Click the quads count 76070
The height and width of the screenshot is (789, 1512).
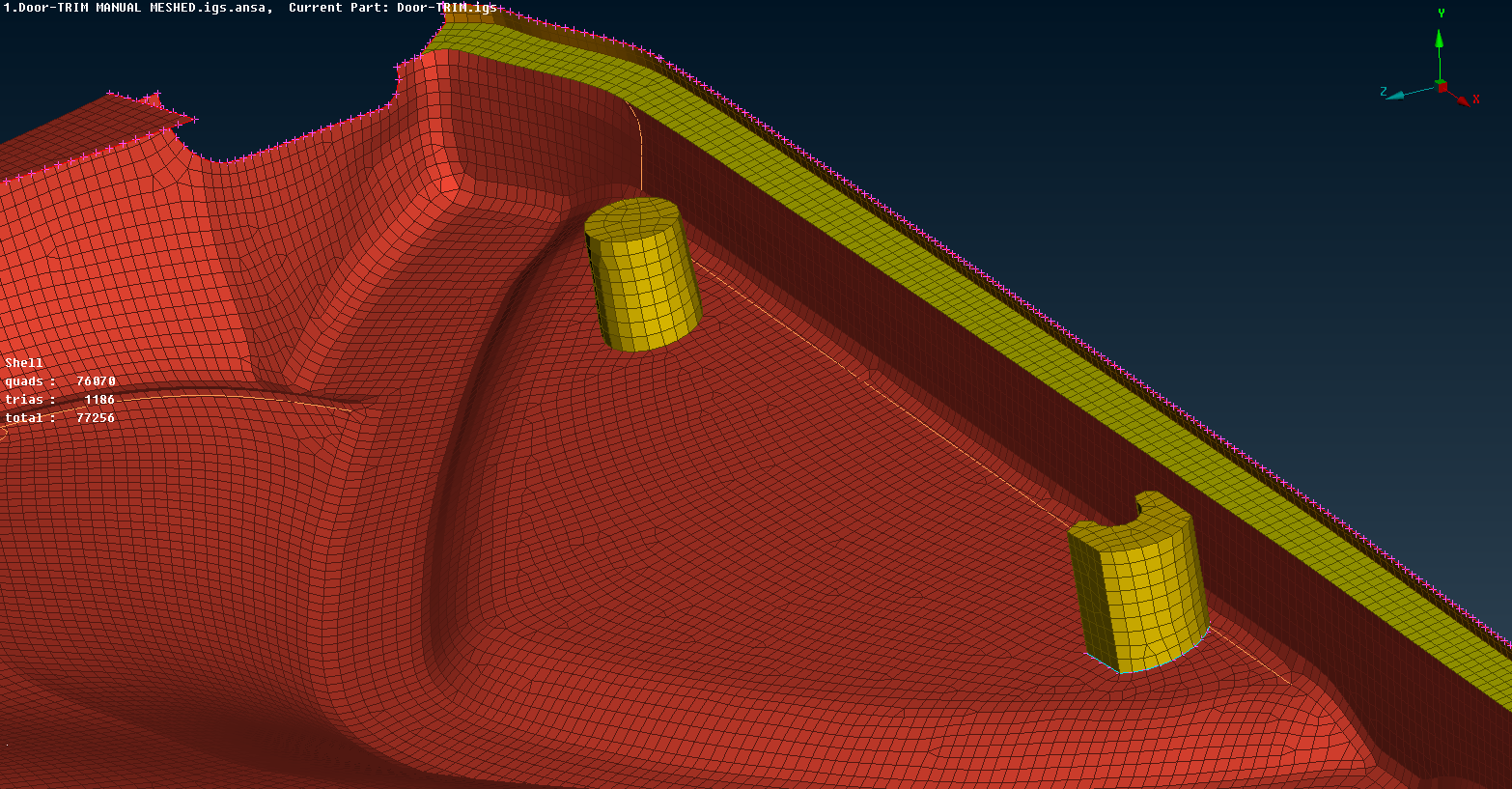click(96, 381)
